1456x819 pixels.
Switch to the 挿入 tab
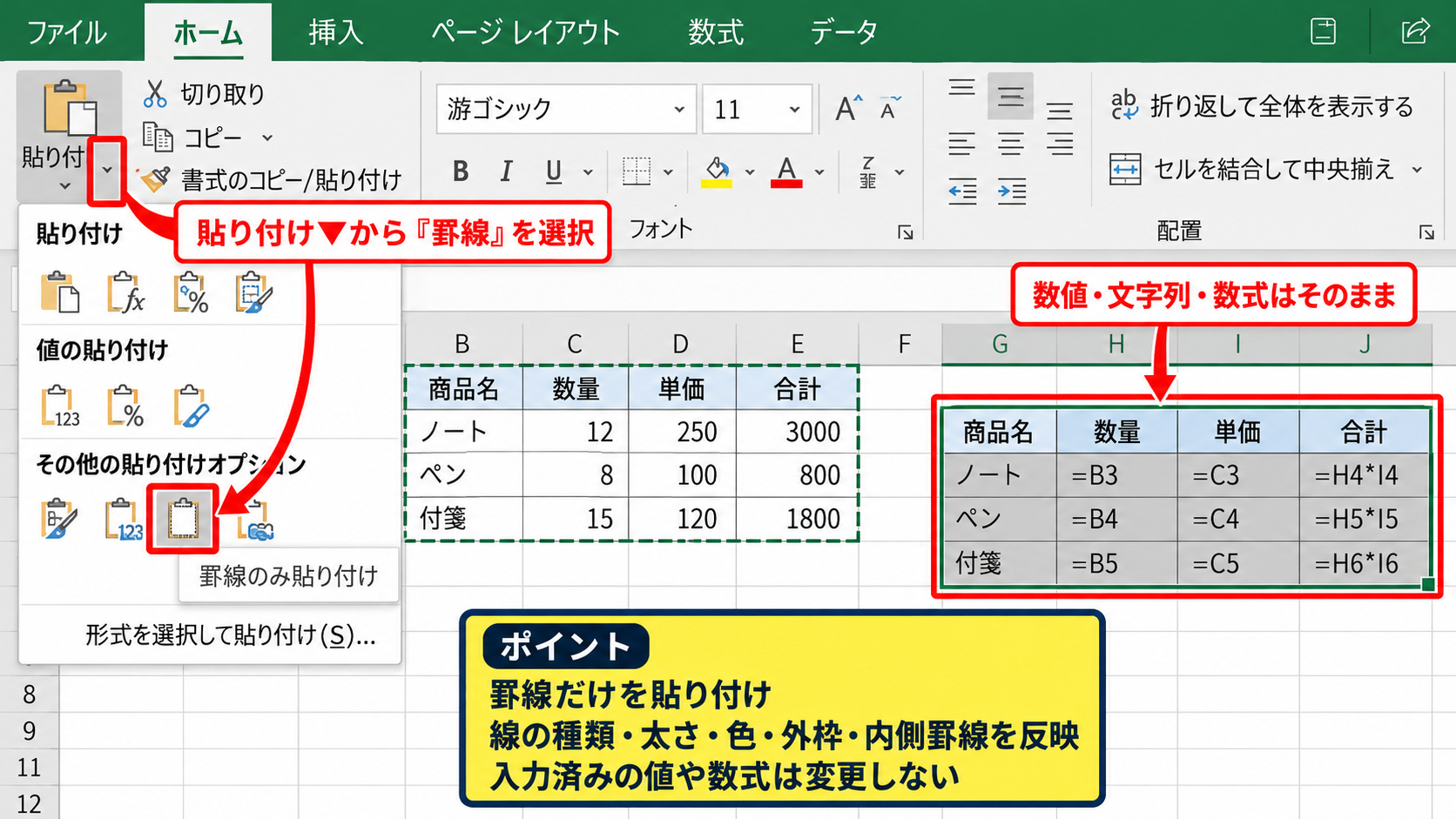[335, 32]
